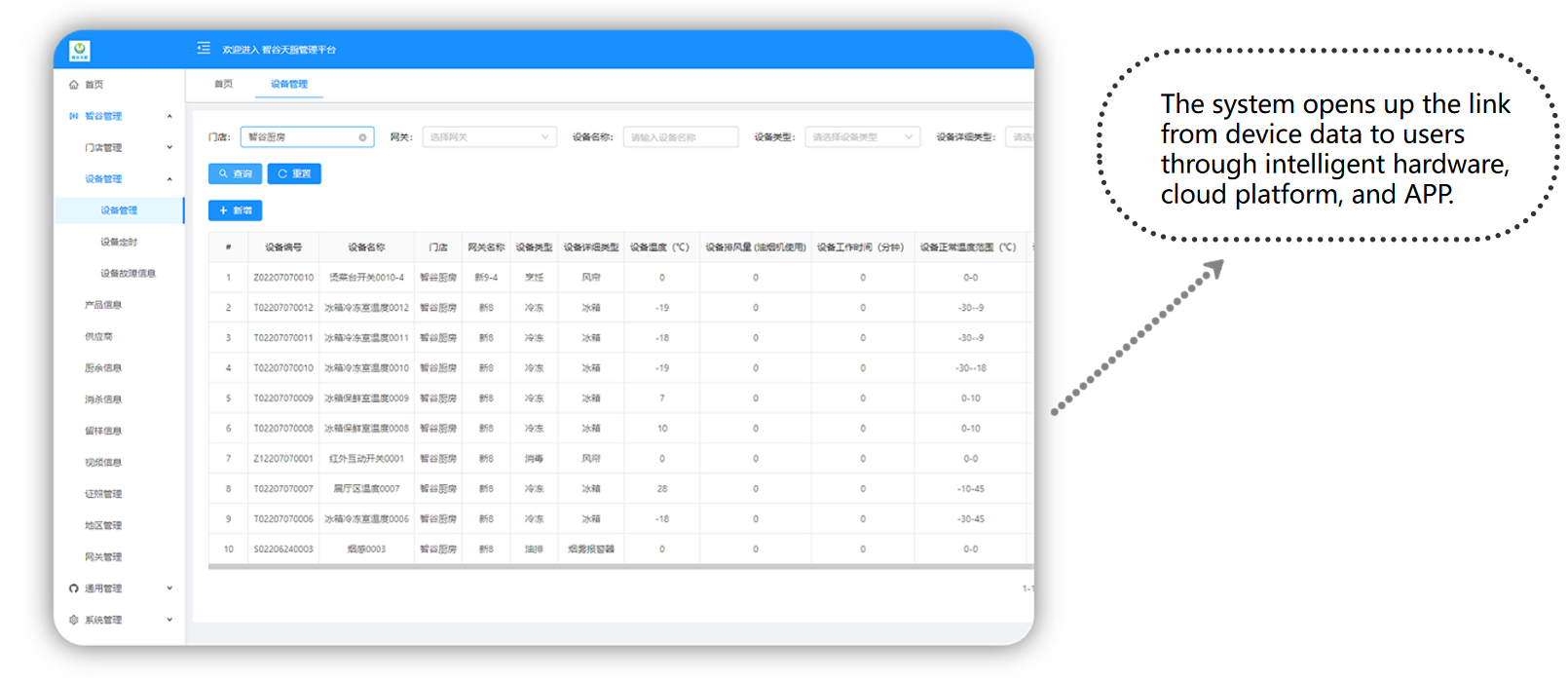Click the 设备名称 input field
This screenshot has height=682, width=1568.
[680, 137]
